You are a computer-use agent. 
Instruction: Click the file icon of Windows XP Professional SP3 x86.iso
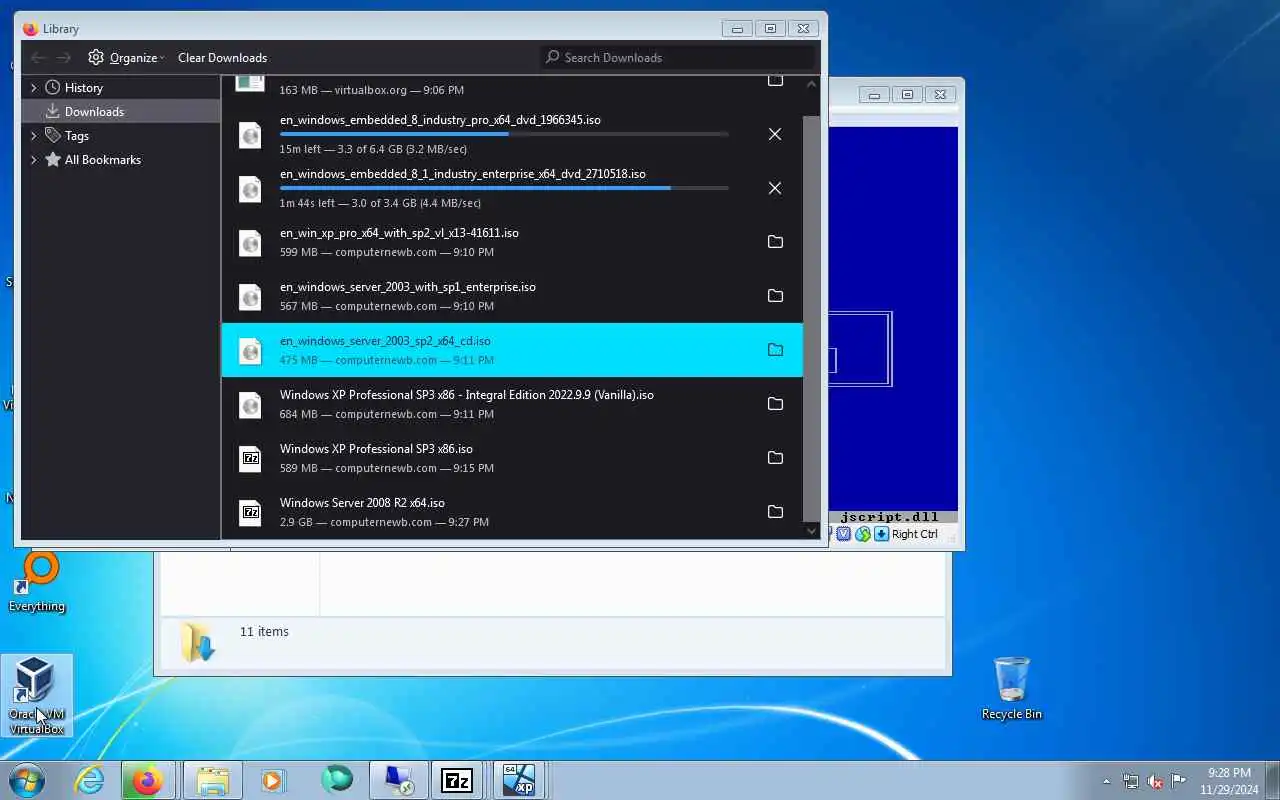[250, 459]
